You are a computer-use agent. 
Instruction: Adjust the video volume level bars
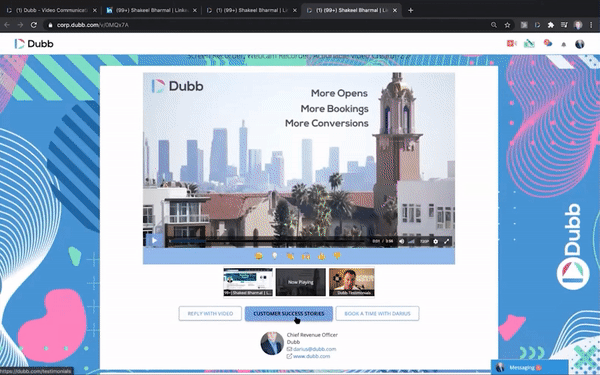click(x=411, y=241)
